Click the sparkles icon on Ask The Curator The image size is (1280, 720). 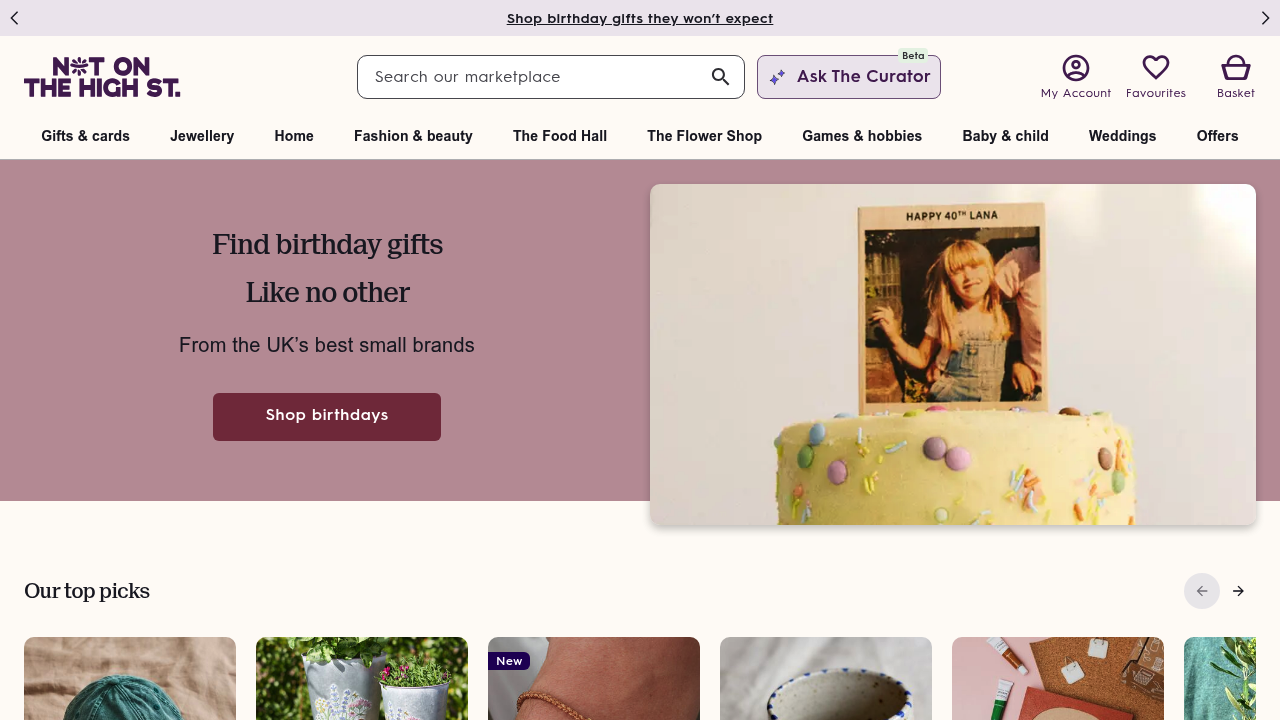(x=779, y=77)
